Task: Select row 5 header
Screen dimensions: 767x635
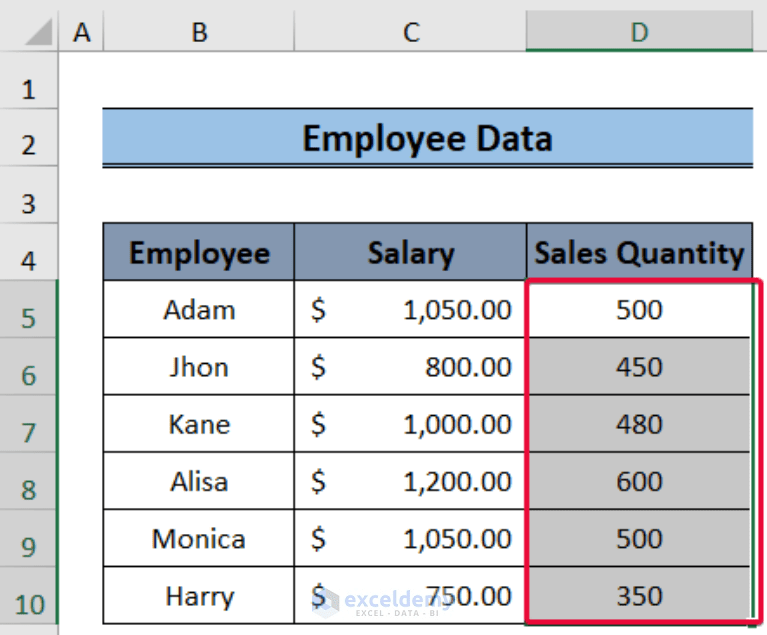Action: (x=29, y=309)
